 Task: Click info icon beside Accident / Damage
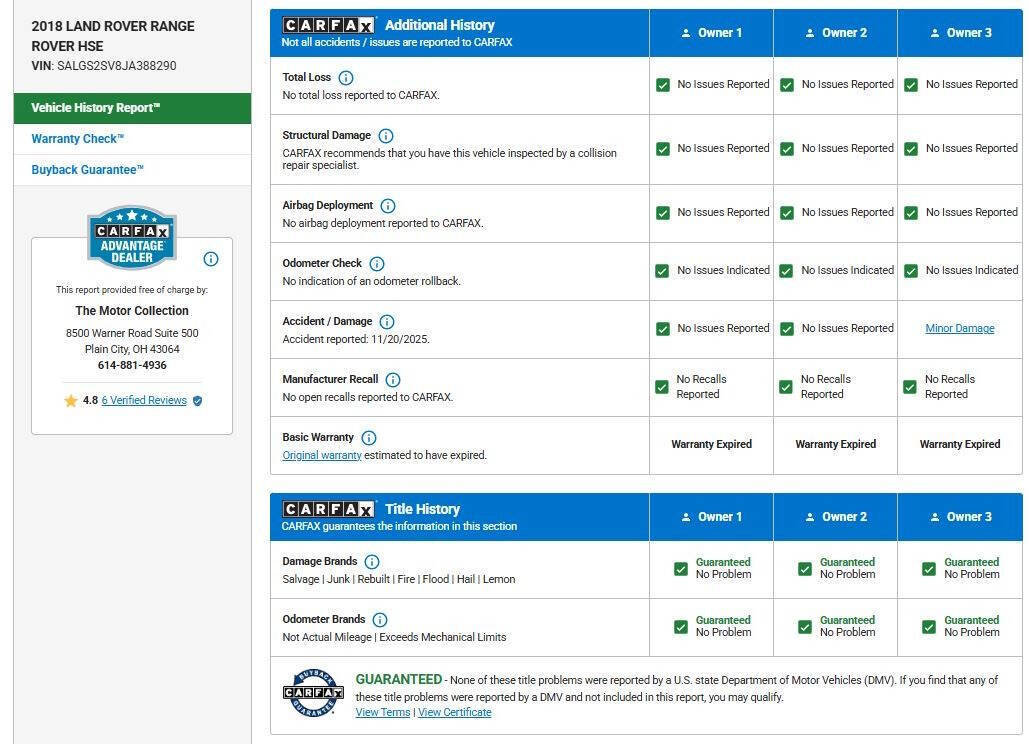click(x=387, y=322)
